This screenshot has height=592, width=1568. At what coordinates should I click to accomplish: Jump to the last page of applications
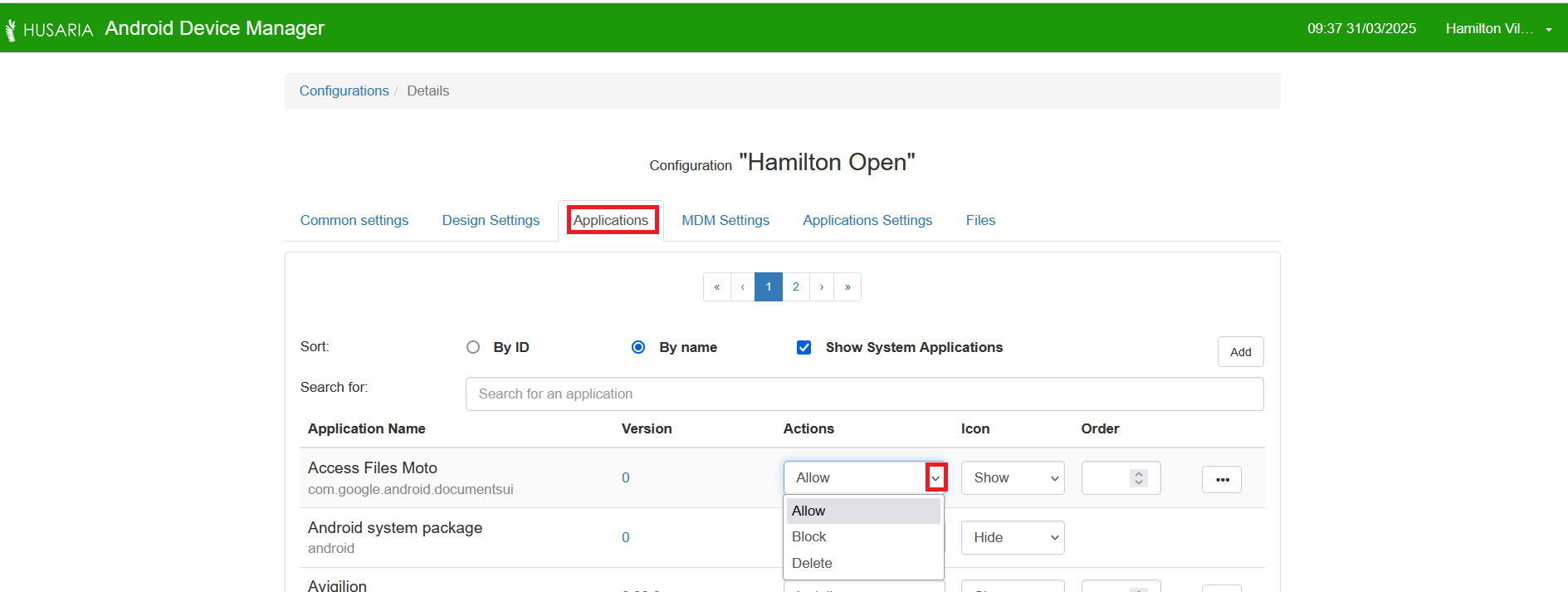point(848,286)
